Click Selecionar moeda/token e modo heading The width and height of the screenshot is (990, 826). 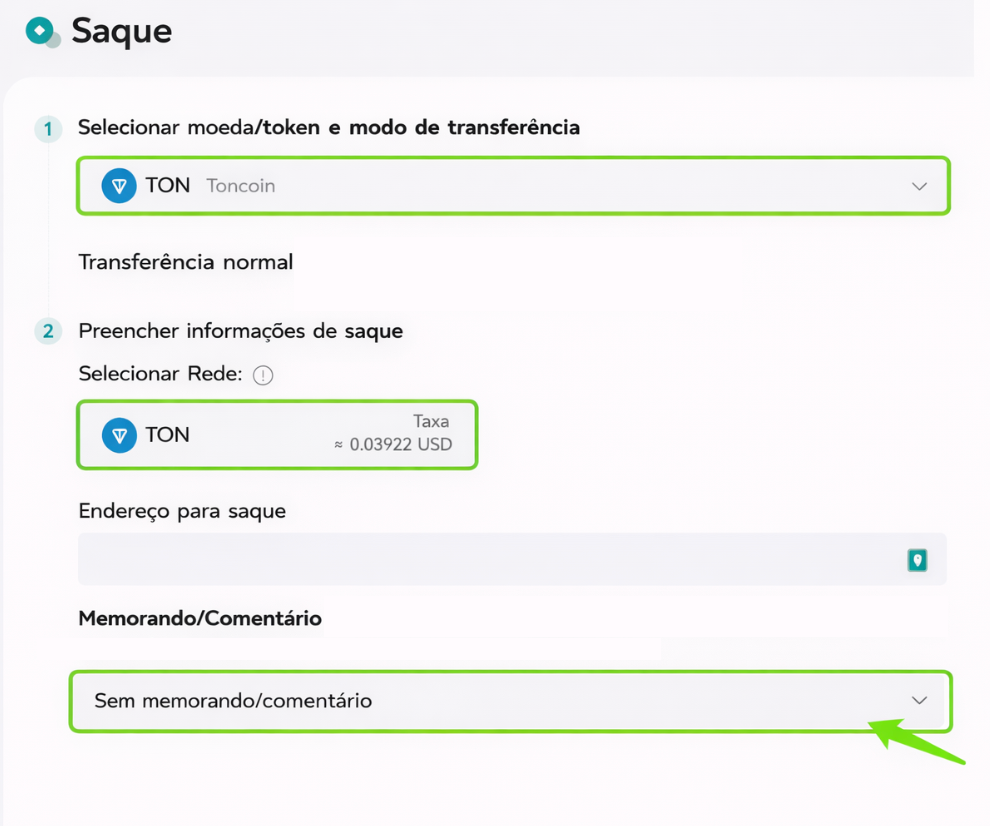tap(329, 128)
